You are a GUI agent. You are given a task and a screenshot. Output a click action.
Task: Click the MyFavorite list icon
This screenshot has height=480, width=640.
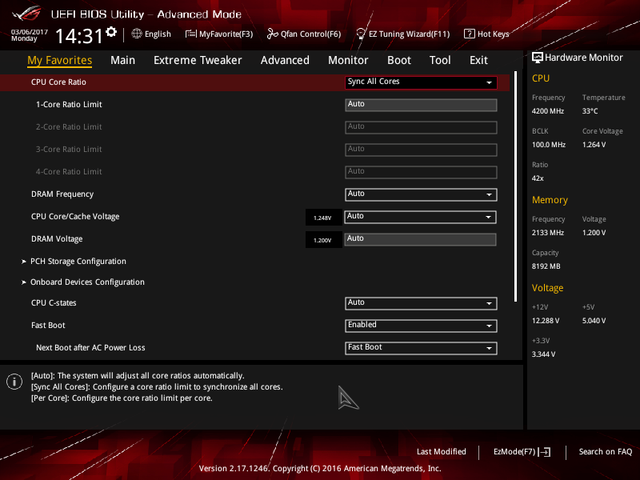coord(191,34)
